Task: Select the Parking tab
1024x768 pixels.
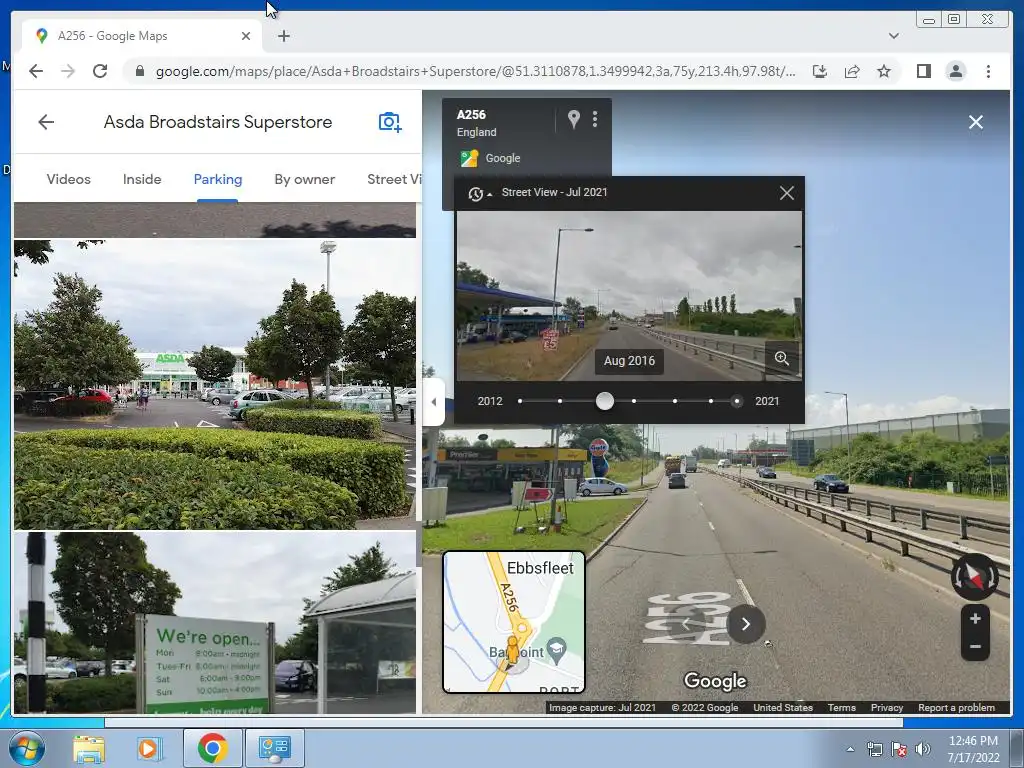Action: click(x=217, y=179)
